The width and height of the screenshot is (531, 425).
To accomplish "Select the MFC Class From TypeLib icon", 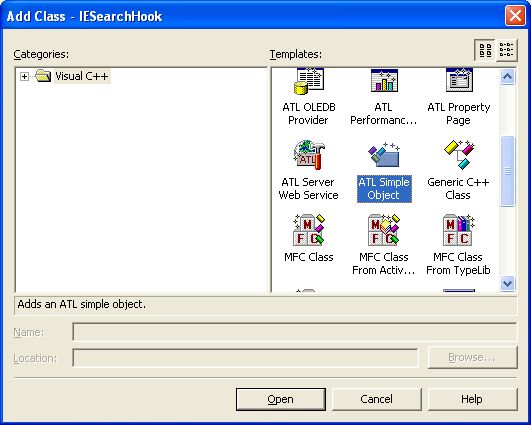I will pyautogui.click(x=459, y=230).
